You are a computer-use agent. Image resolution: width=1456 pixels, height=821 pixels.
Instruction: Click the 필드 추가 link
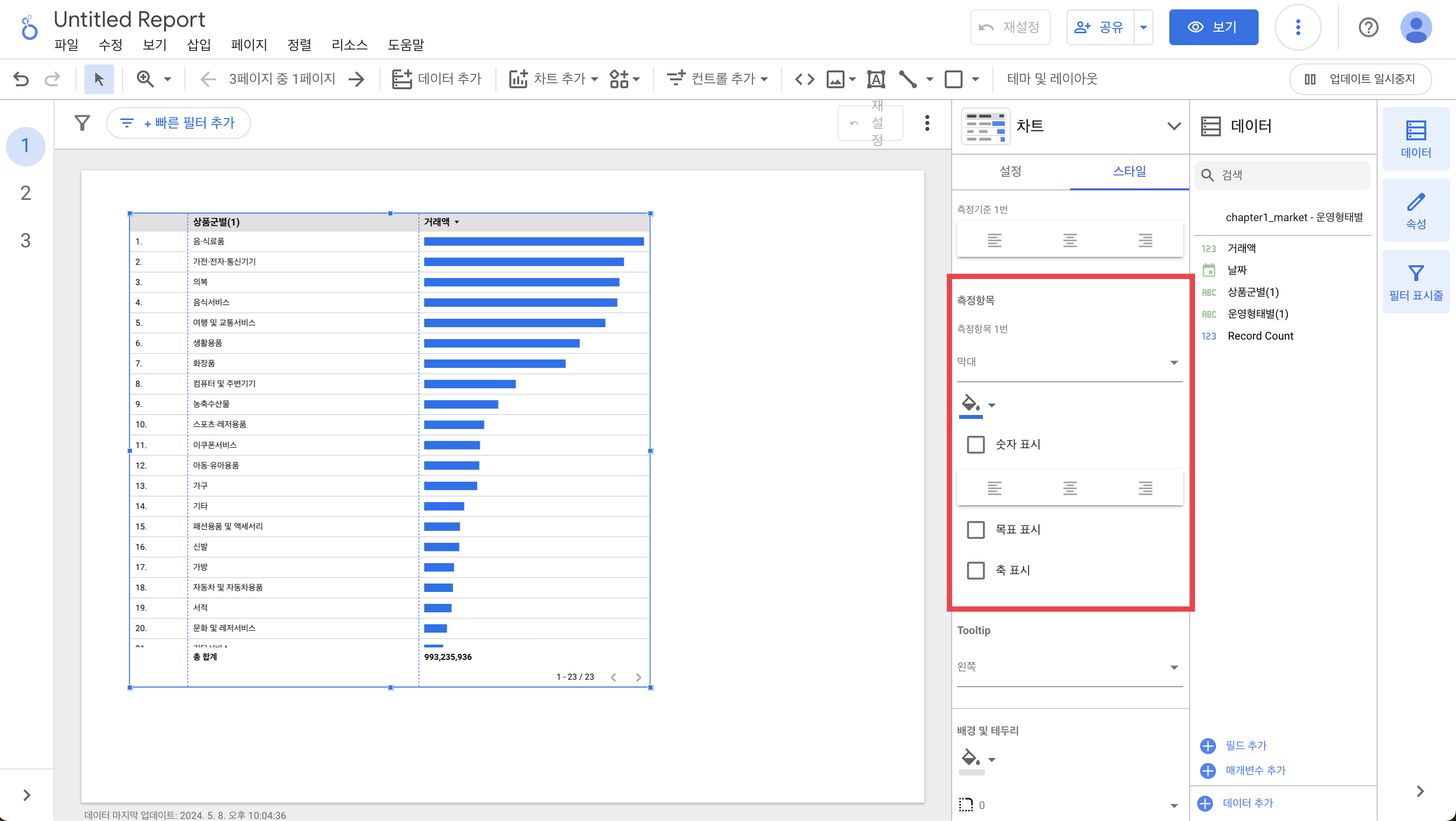click(1245, 745)
